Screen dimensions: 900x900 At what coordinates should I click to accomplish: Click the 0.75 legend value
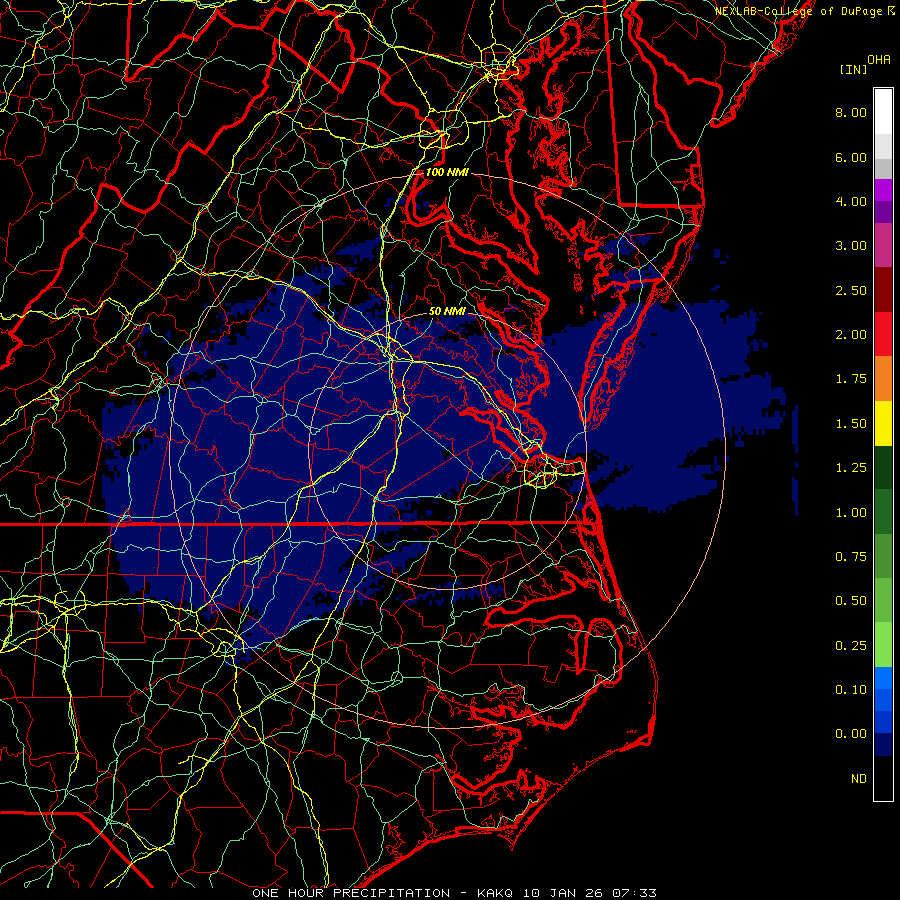[x=851, y=557]
